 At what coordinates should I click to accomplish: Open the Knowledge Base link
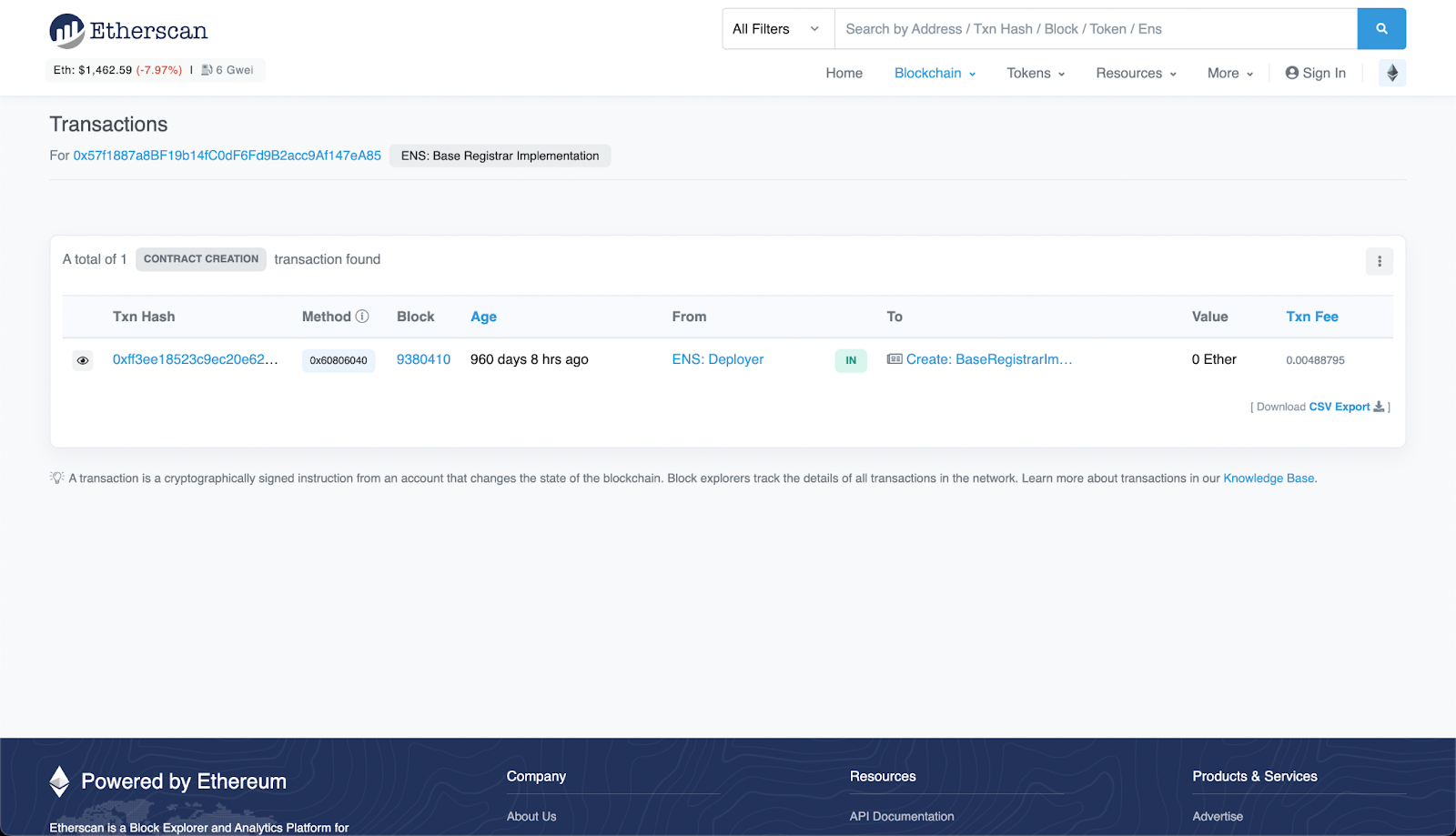click(x=1269, y=478)
